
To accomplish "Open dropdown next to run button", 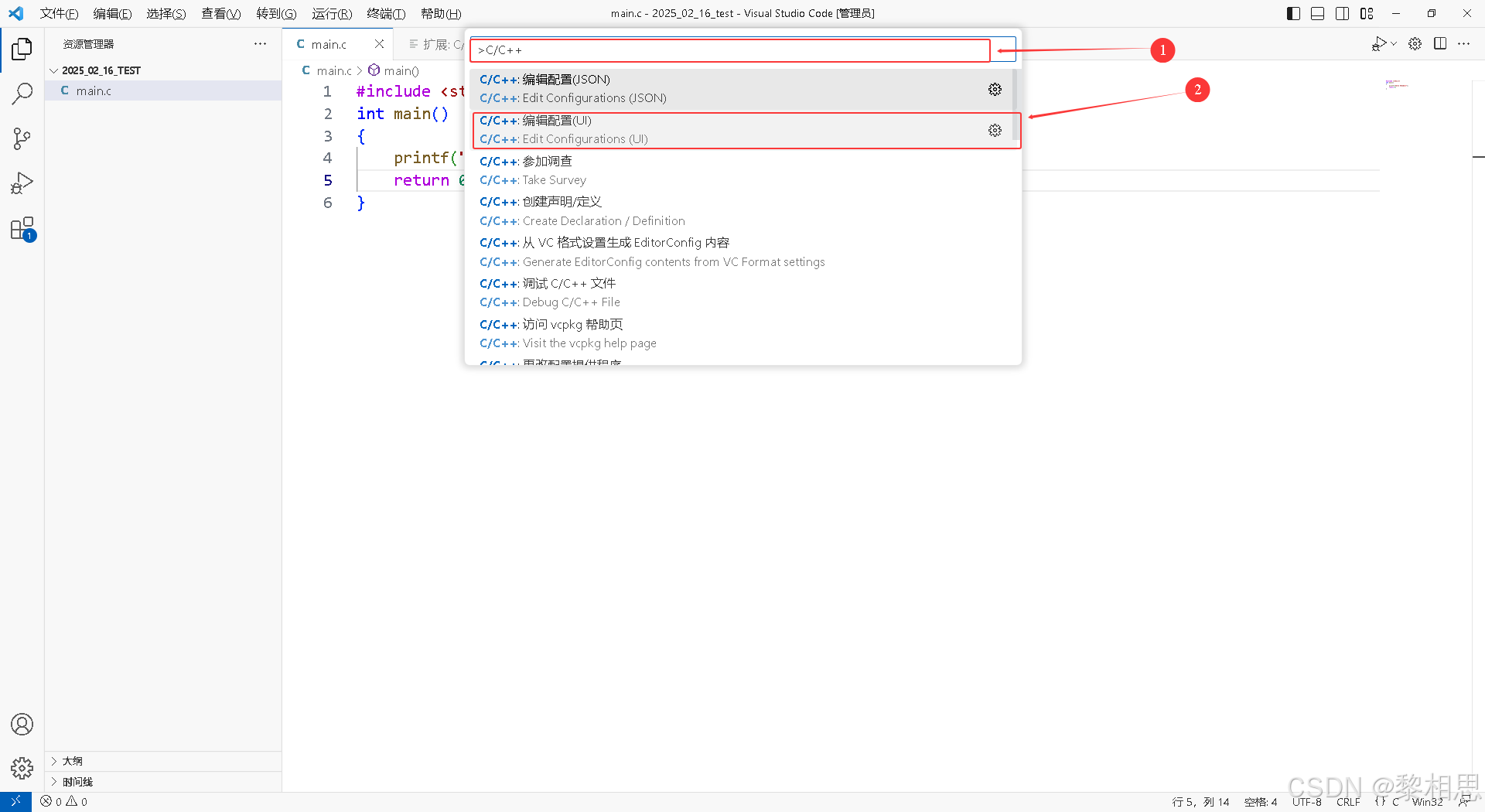I will coord(1394,44).
